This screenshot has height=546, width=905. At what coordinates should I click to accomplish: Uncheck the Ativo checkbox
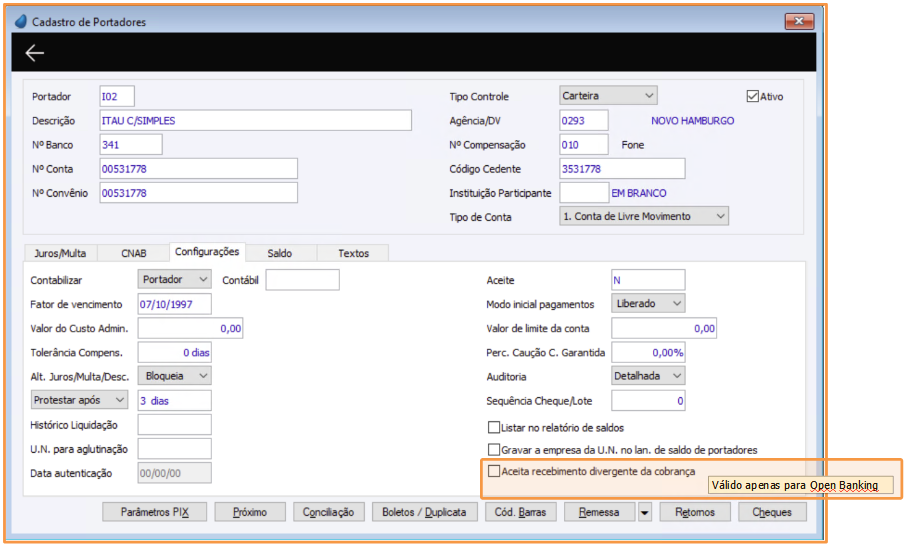point(752,96)
